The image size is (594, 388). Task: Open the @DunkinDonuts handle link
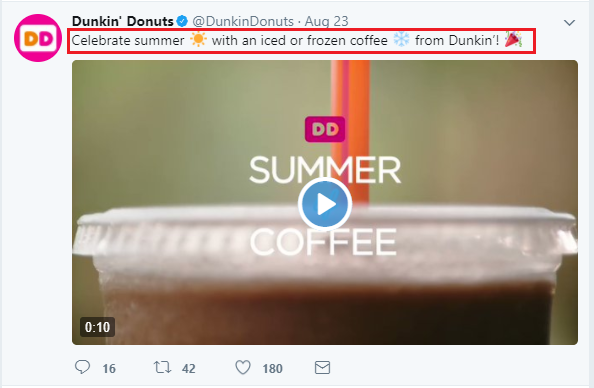coord(243,21)
